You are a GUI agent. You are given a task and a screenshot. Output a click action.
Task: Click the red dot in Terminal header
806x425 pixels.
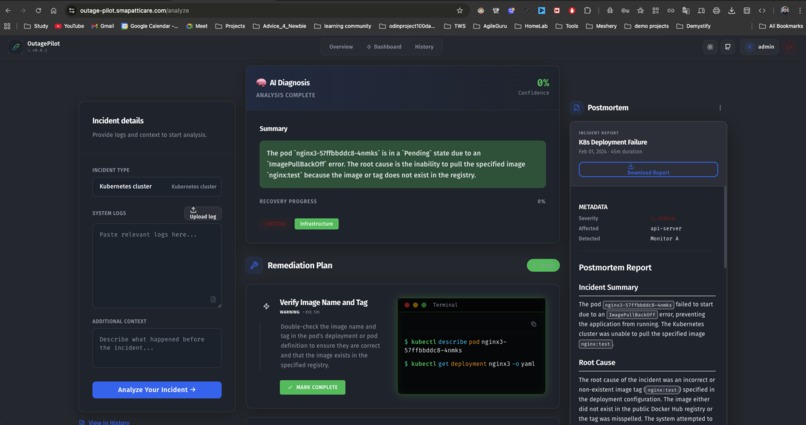(407, 305)
